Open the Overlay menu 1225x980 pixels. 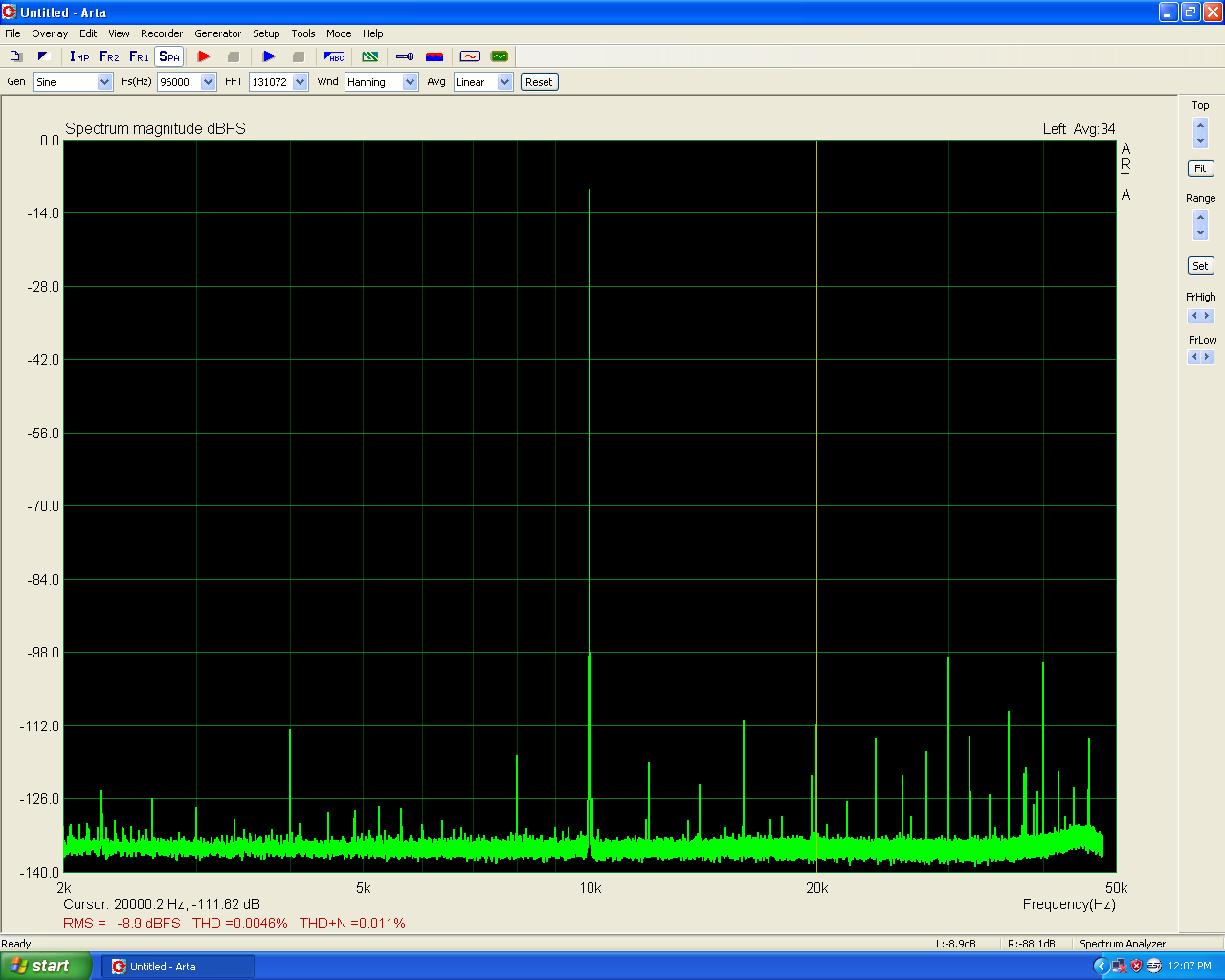[x=50, y=33]
